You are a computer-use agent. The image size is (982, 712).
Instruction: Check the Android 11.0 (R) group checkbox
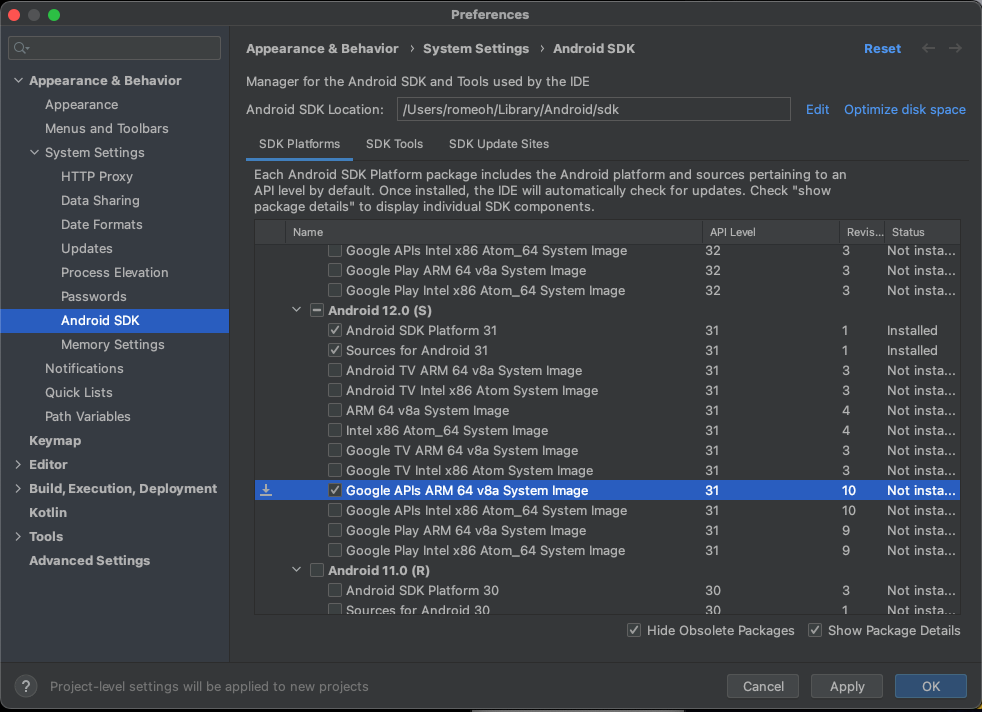pyautogui.click(x=317, y=570)
